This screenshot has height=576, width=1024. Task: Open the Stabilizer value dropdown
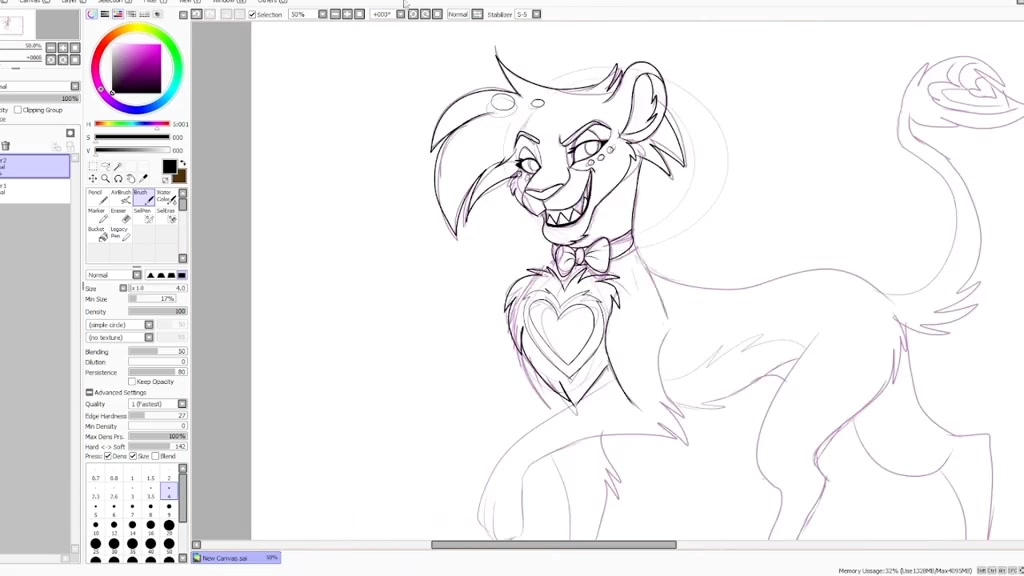[536, 14]
